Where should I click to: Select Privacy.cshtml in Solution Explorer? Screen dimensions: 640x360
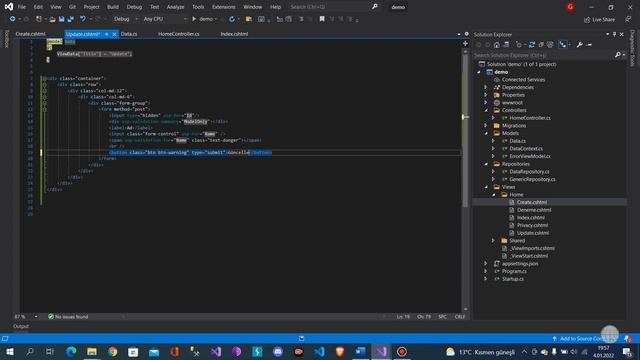tap(532, 225)
